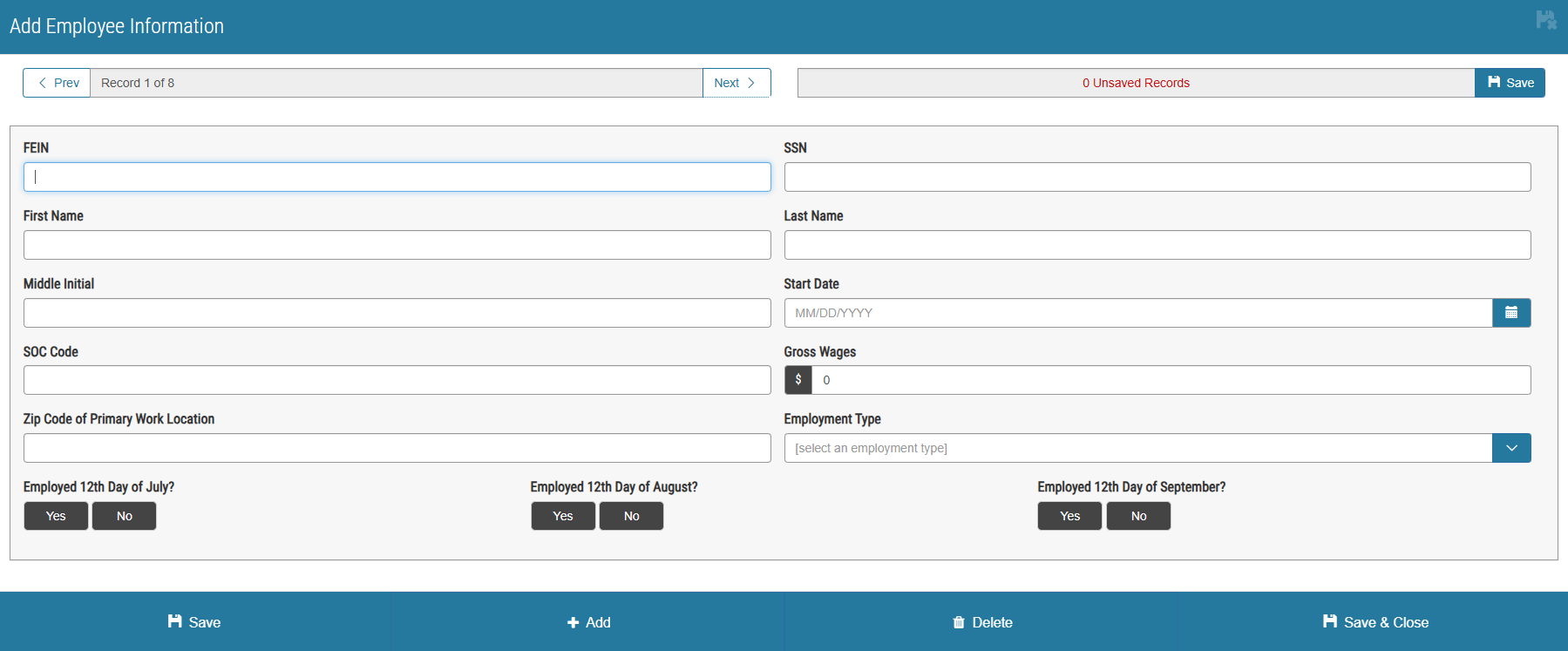Image resolution: width=1568 pixels, height=651 pixels.
Task: Click Save & Close in the bottom bar
Action: (x=1375, y=622)
